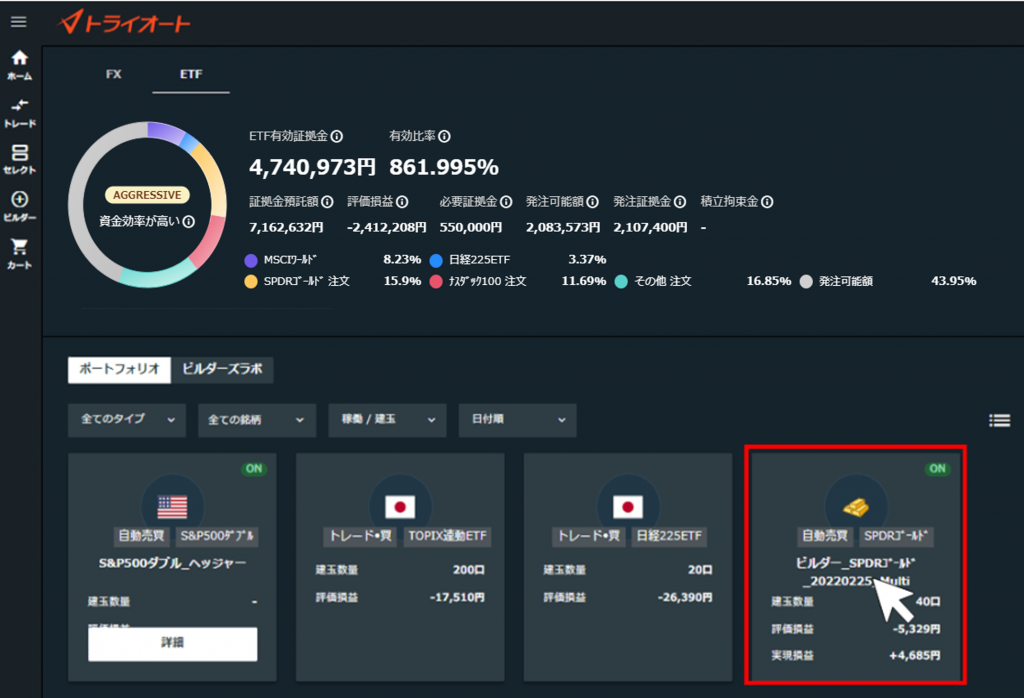Click info icon beside 必要証拠金
Viewport: 1024px width, 698px height.
[x=505, y=202]
